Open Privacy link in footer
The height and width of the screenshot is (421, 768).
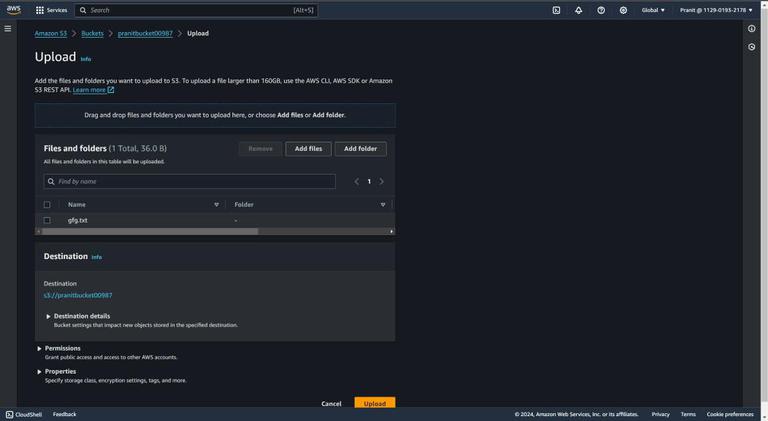point(660,414)
